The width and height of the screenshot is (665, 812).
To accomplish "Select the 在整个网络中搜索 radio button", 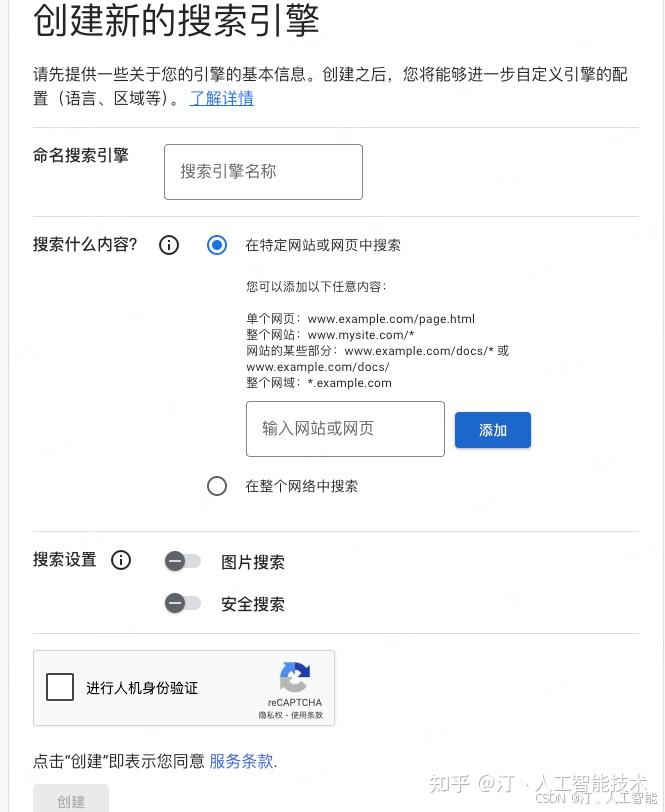I will point(217,486).
